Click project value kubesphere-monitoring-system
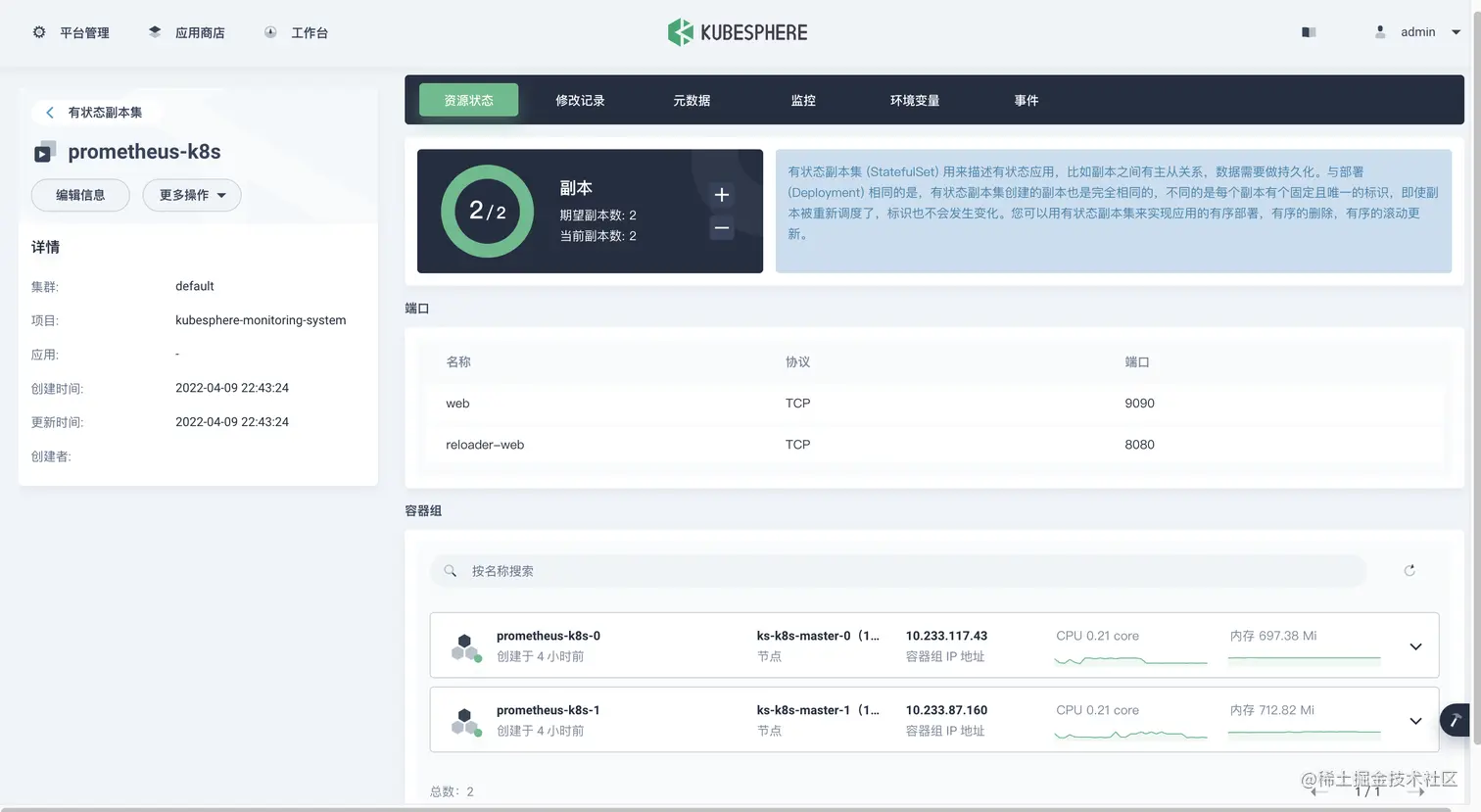 point(261,320)
